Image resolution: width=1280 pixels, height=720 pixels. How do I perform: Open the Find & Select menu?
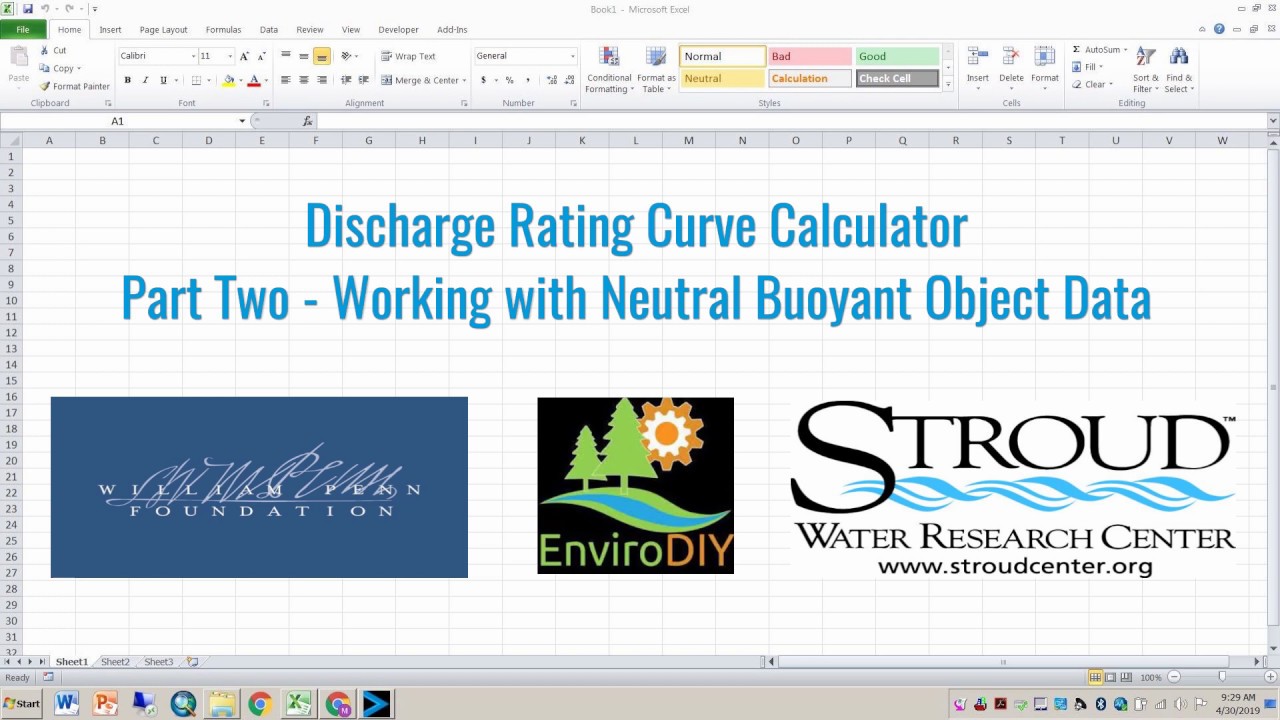coord(1179,70)
